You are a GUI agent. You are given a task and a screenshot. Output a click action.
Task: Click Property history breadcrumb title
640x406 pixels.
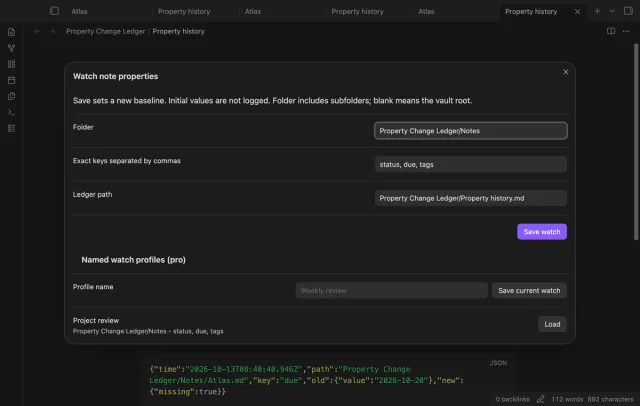178,31
